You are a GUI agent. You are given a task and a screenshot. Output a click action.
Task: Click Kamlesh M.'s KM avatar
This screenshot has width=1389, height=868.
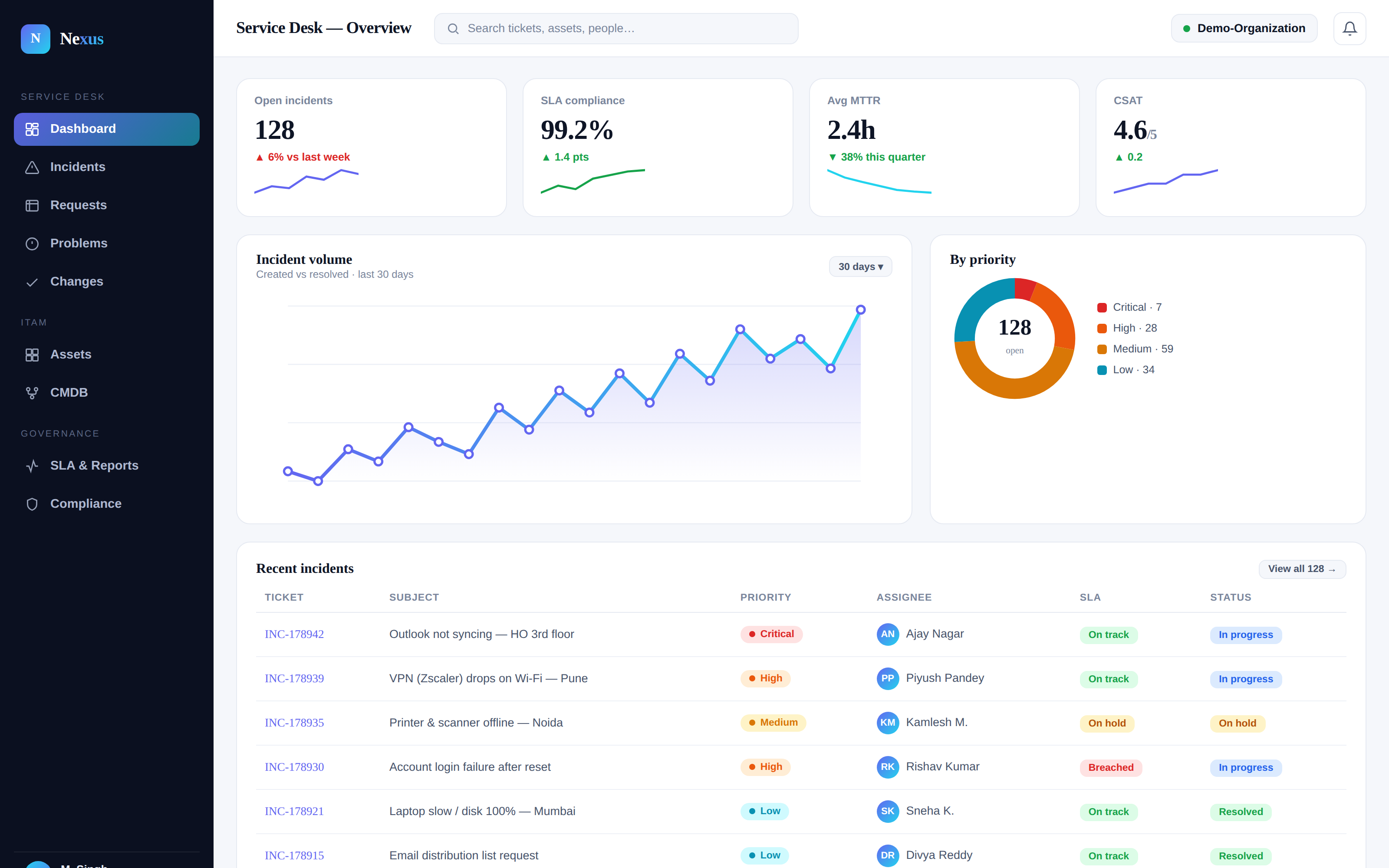(x=887, y=722)
